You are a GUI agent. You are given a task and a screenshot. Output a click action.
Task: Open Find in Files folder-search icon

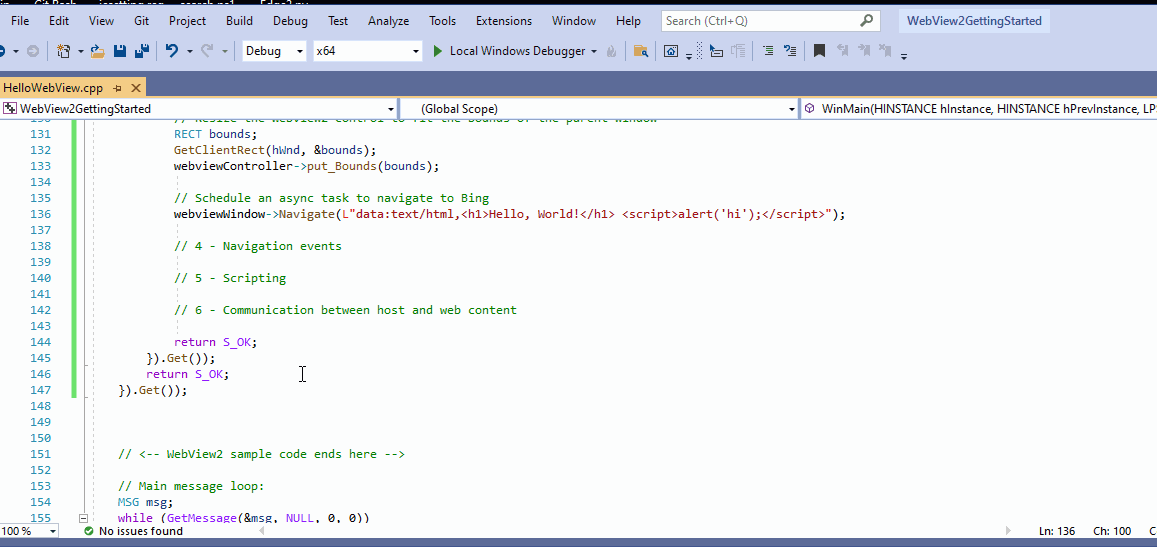click(x=640, y=51)
